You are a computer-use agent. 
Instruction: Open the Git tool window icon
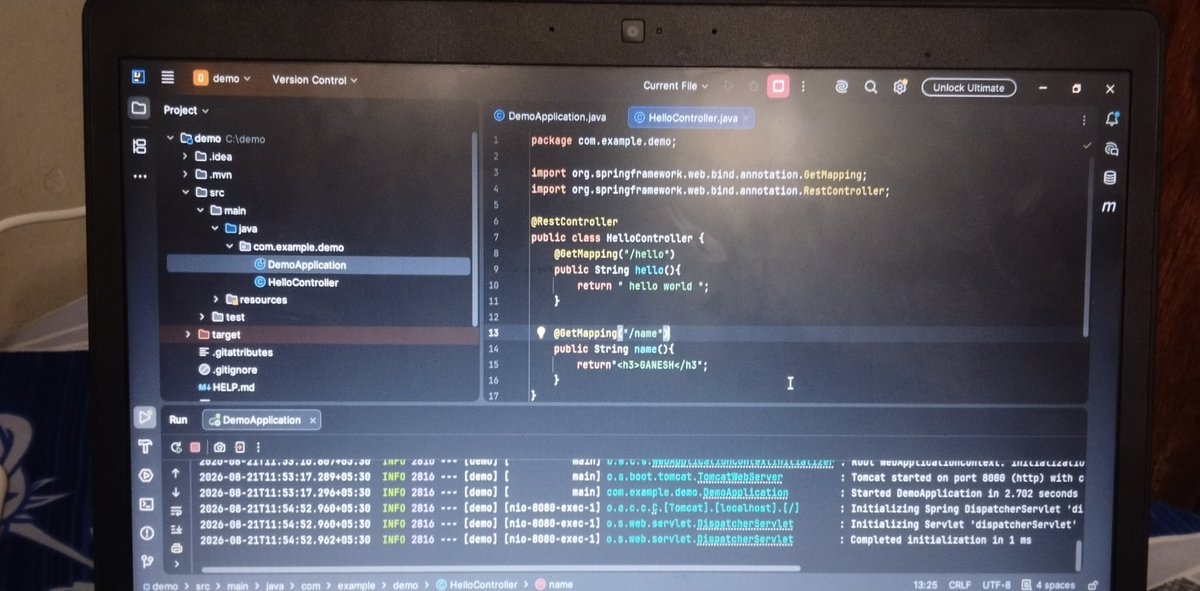click(x=148, y=561)
